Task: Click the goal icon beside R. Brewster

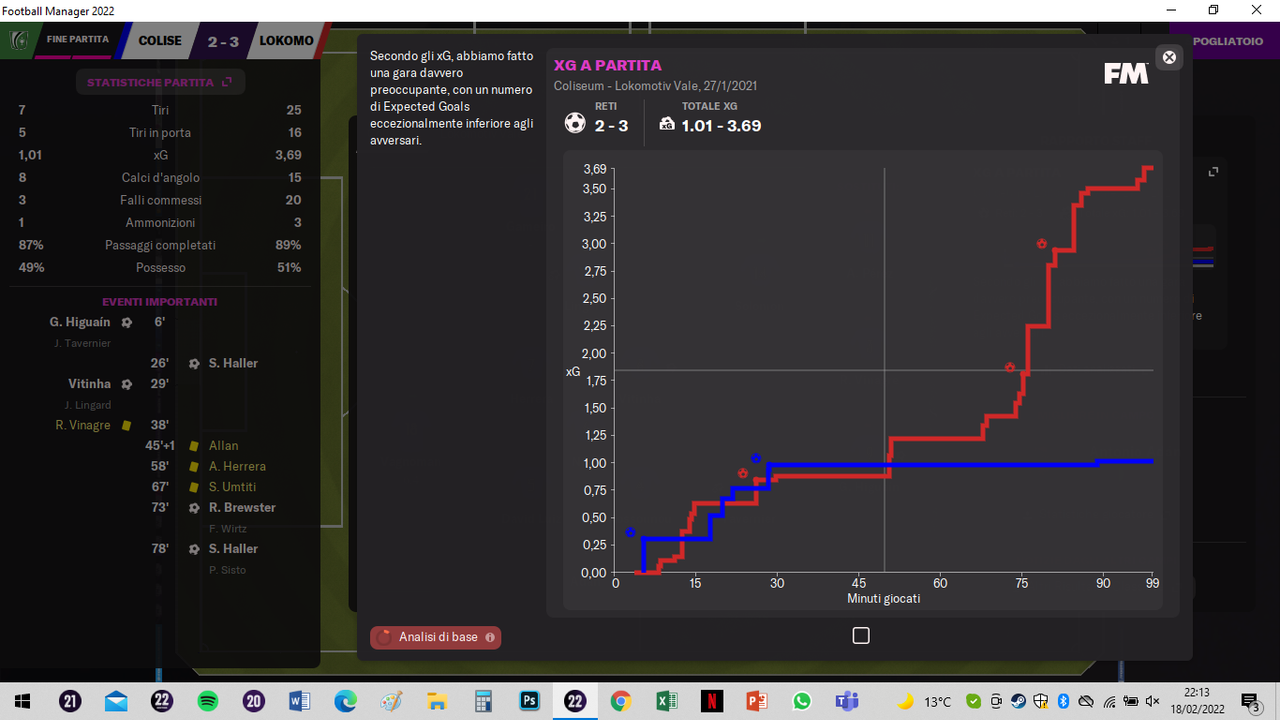Action: click(195, 508)
